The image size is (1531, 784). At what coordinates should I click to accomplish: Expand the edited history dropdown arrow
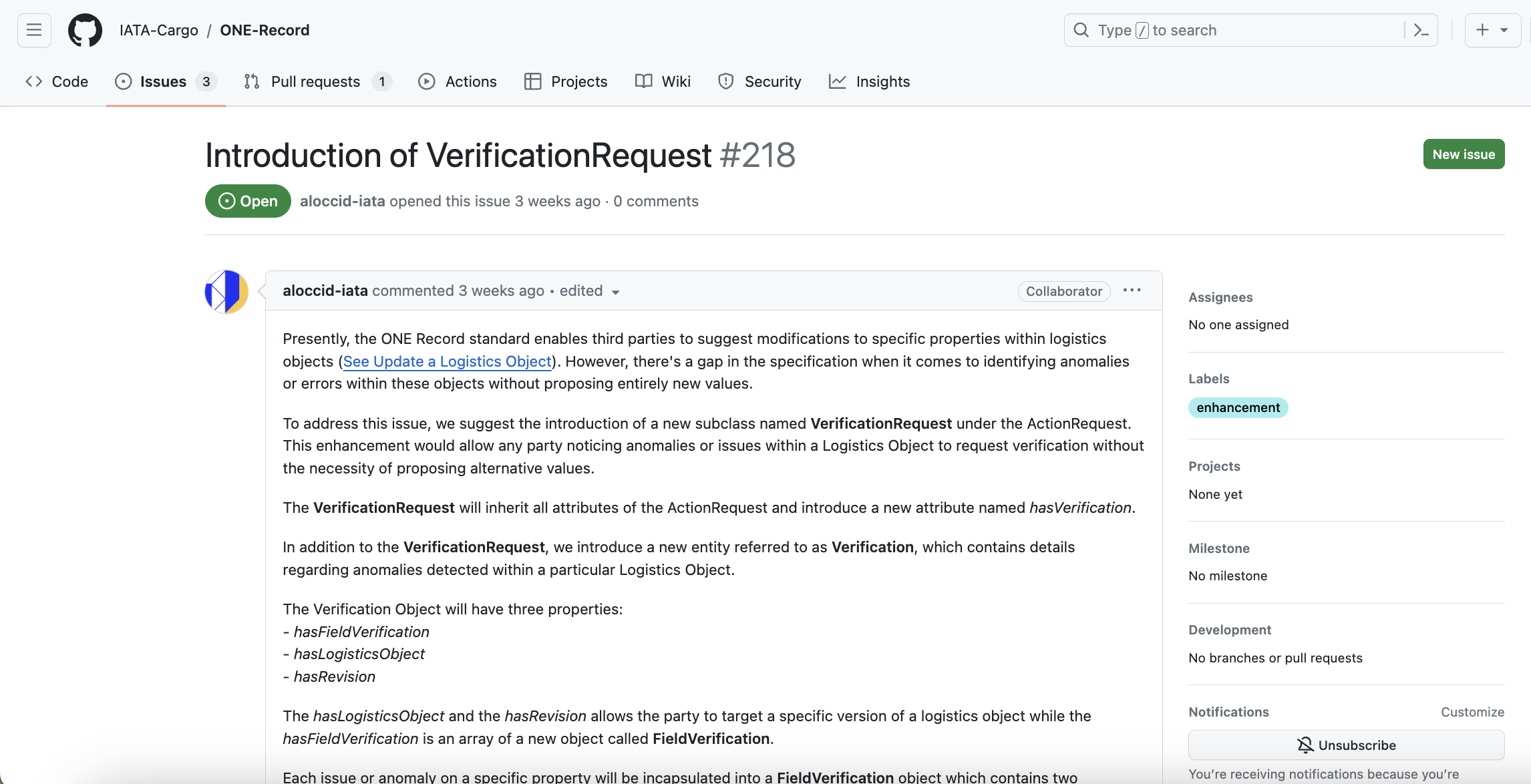[615, 292]
